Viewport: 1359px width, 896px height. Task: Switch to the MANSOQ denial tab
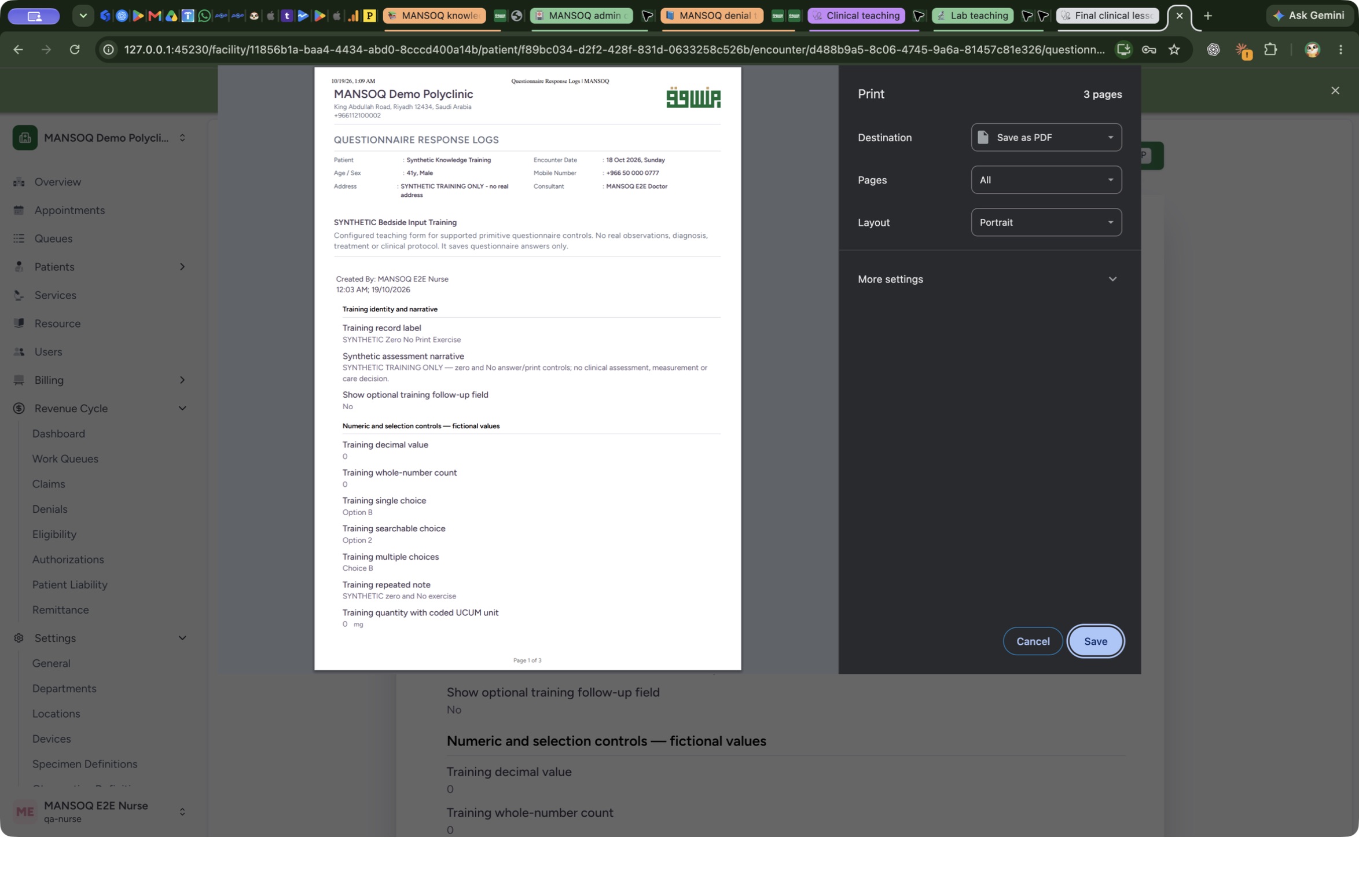[711, 16]
